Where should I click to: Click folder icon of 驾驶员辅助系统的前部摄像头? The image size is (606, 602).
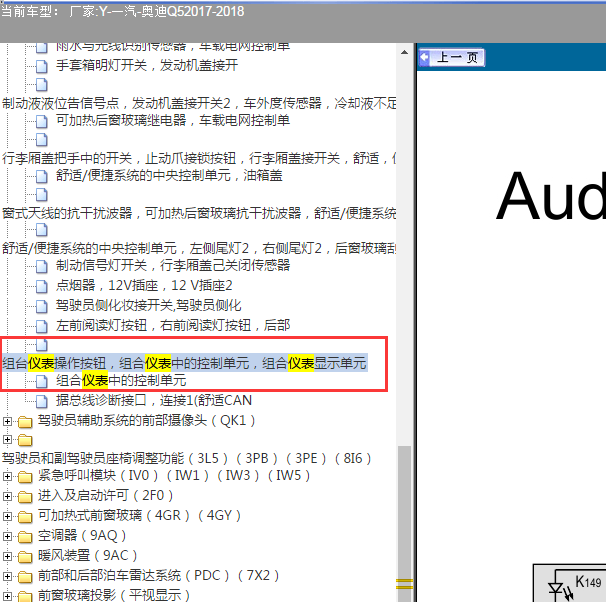(25, 422)
